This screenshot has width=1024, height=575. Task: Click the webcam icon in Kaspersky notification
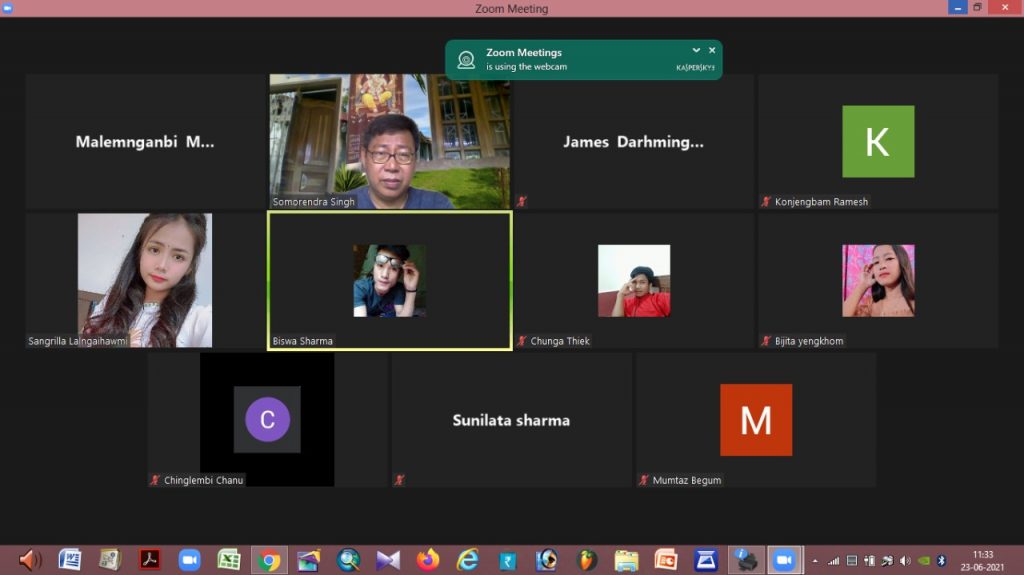(466, 60)
